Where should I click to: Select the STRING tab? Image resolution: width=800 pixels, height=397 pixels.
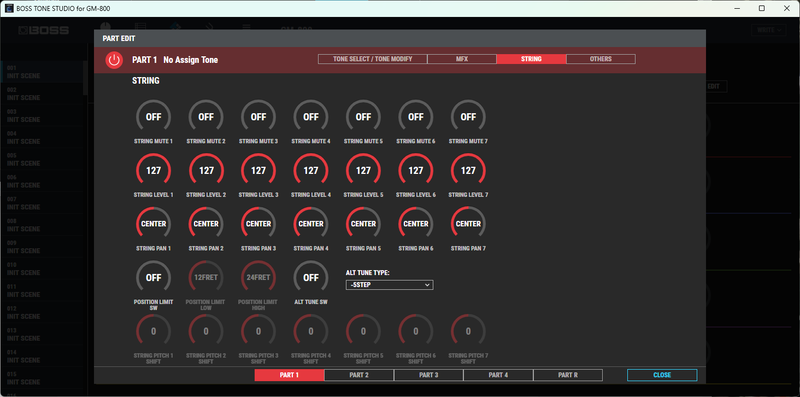[531, 59]
